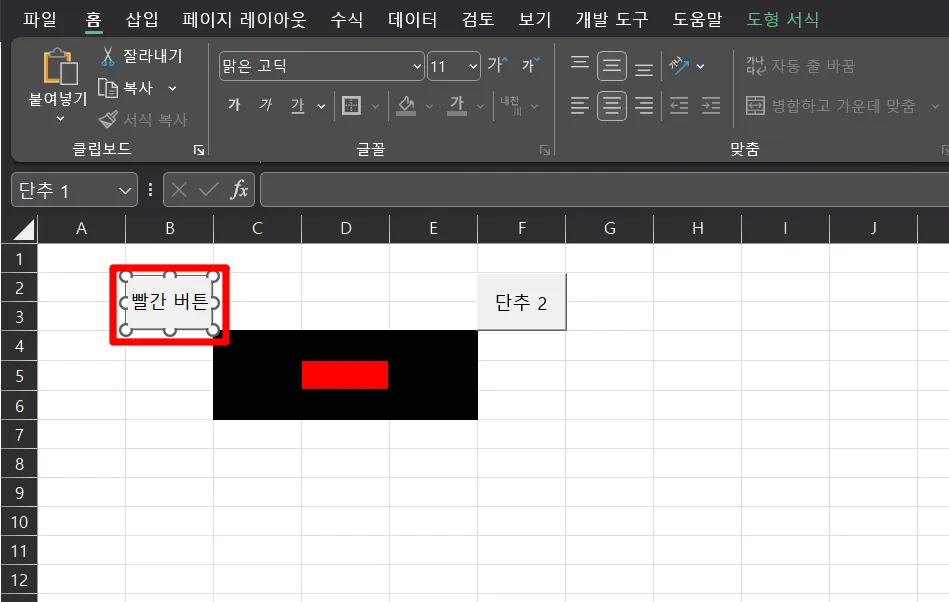Expand the fill color dropdown arrow
The image size is (949, 602).
(x=429, y=105)
